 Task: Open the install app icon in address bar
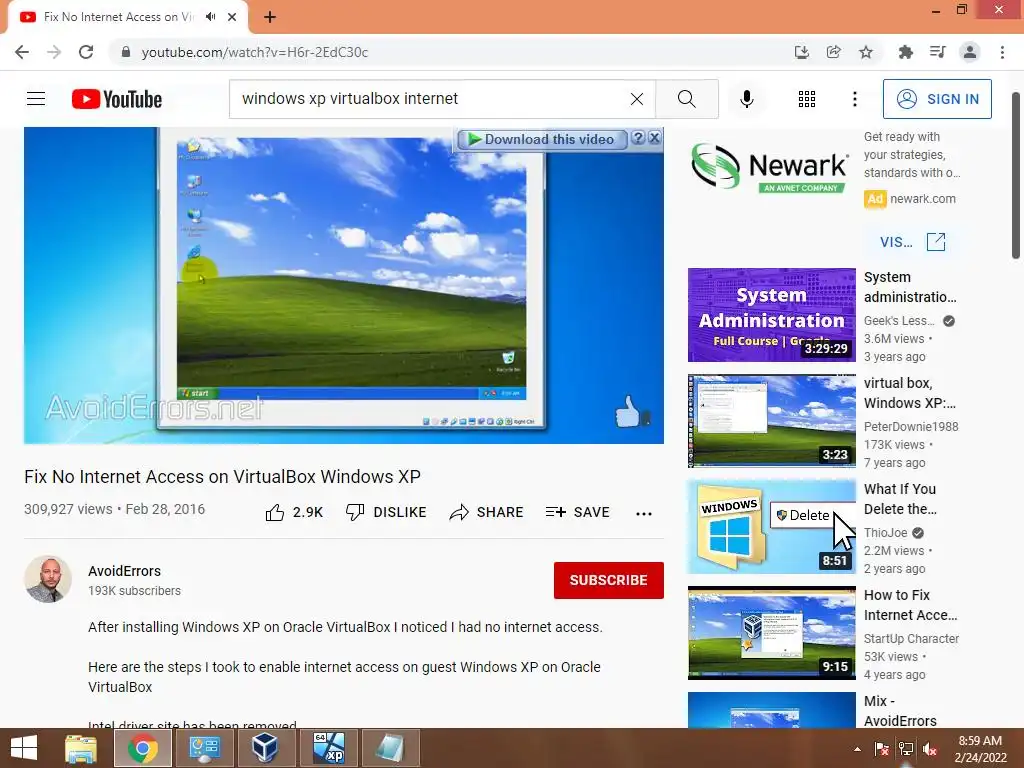pyautogui.click(x=801, y=52)
